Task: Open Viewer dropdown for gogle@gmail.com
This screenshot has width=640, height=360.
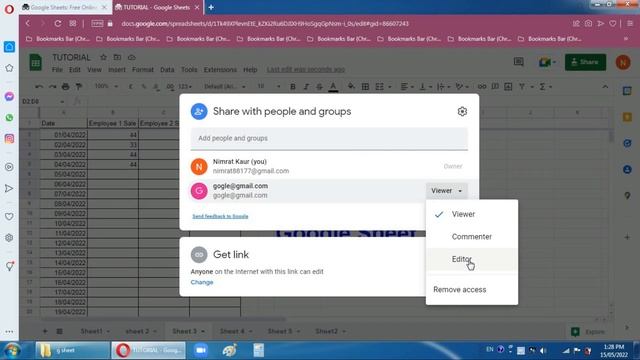Action: click(447, 191)
